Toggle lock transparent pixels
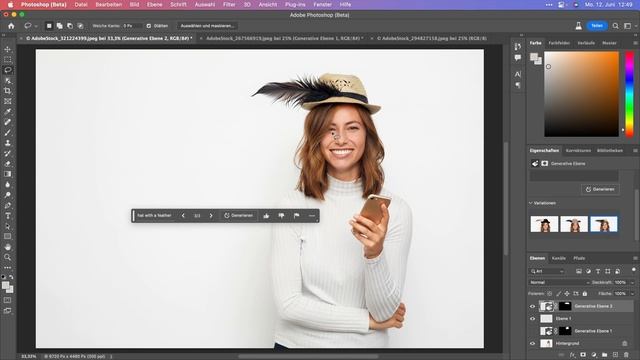640x360 pixels. (549, 293)
